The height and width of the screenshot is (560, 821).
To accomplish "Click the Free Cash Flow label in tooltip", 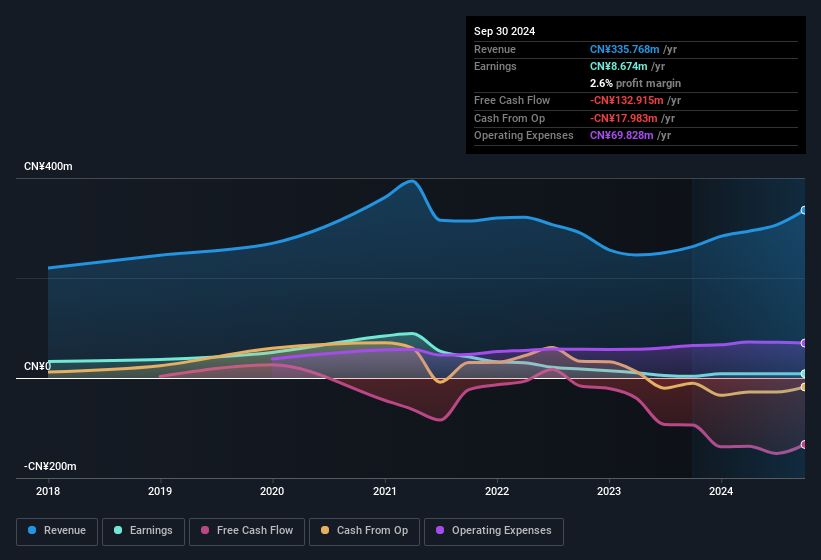I will tap(512, 100).
